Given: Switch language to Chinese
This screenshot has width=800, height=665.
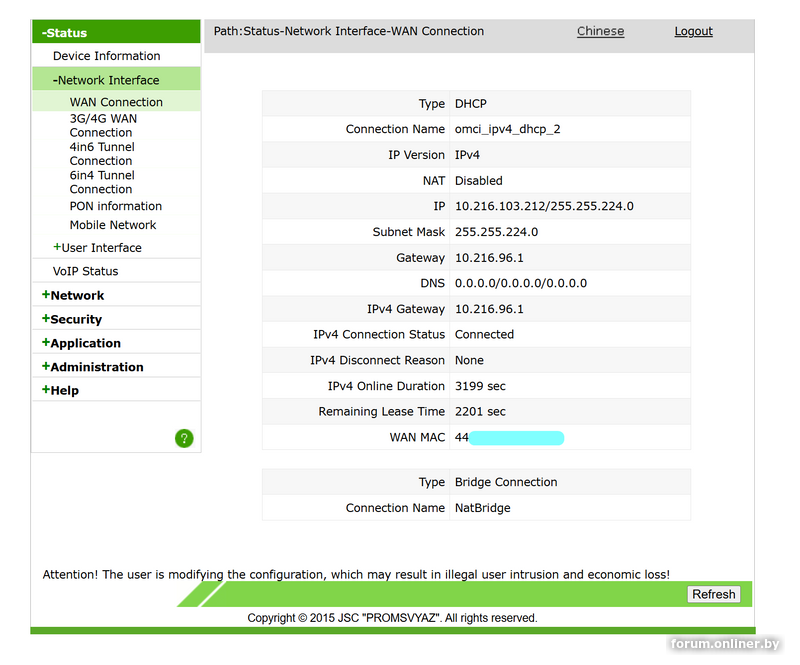Looking at the screenshot, I should pyautogui.click(x=600, y=31).
